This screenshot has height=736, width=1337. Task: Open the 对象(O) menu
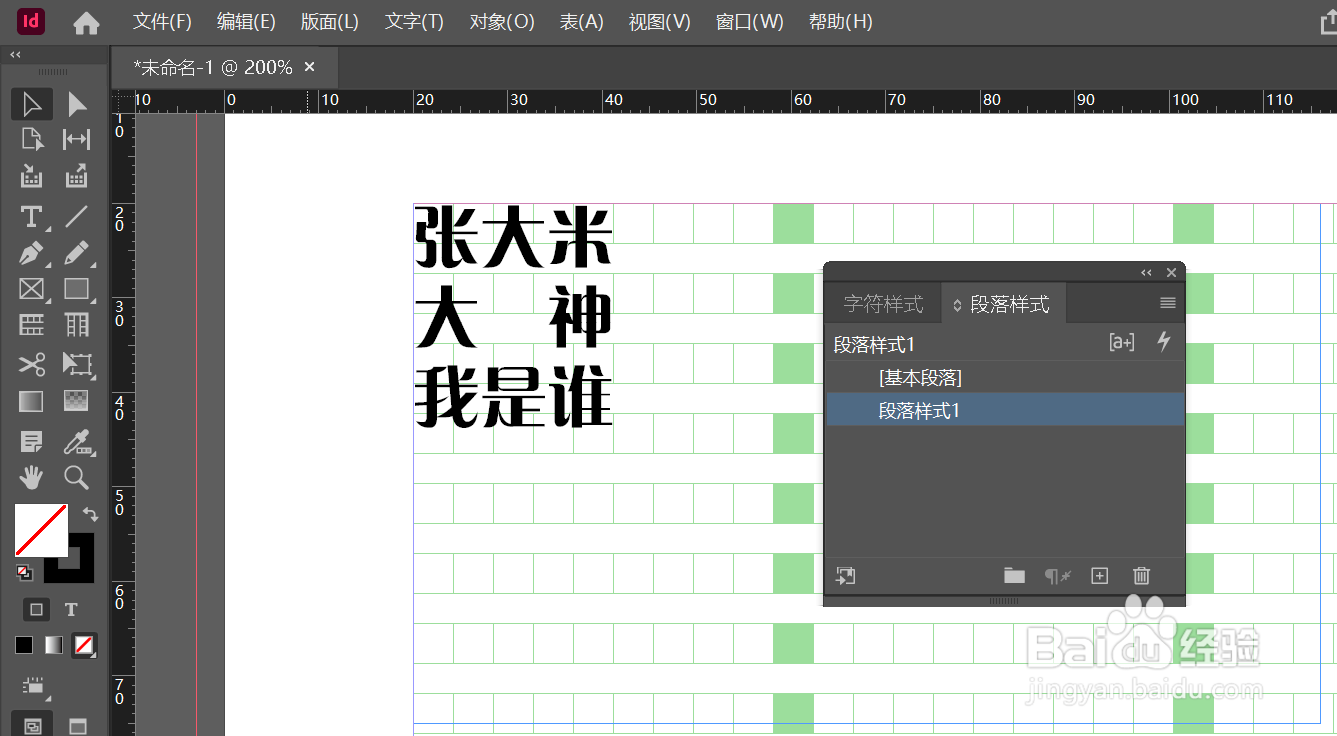point(501,21)
